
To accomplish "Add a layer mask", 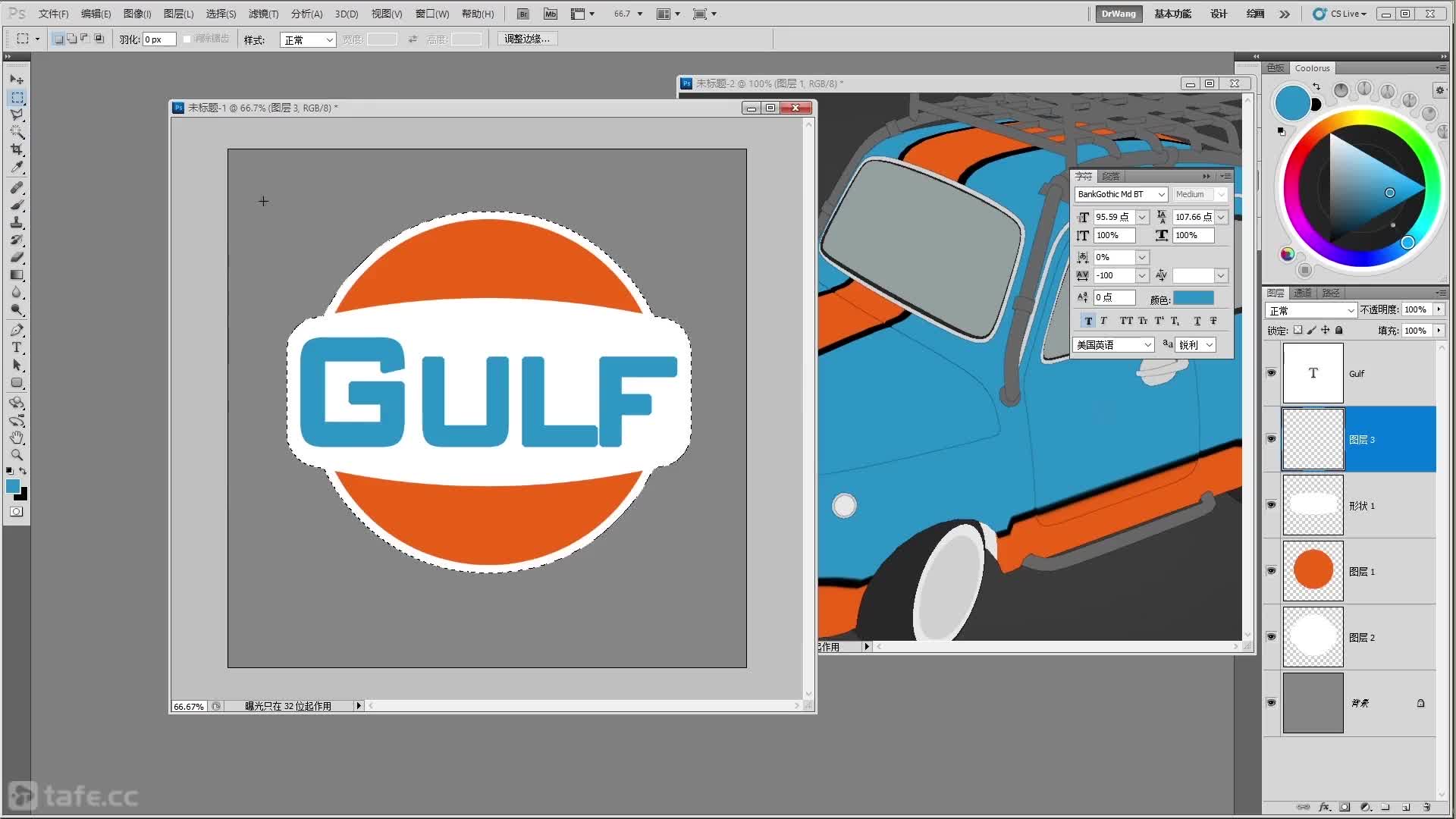I will click(x=1345, y=807).
